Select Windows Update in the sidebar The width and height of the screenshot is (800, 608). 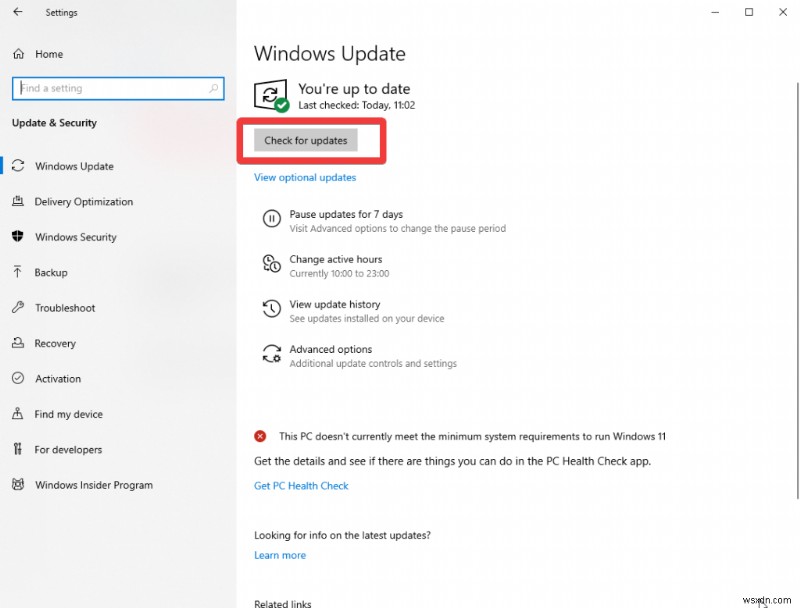[x=74, y=166]
